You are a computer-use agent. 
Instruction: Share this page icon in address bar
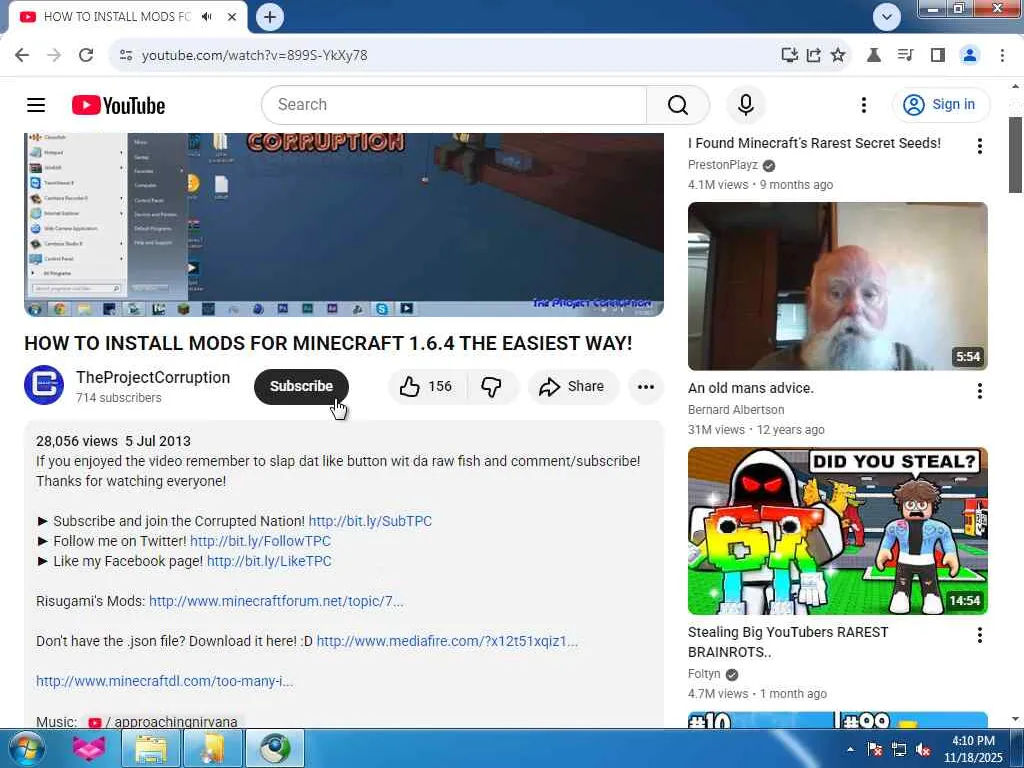coord(814,55)
